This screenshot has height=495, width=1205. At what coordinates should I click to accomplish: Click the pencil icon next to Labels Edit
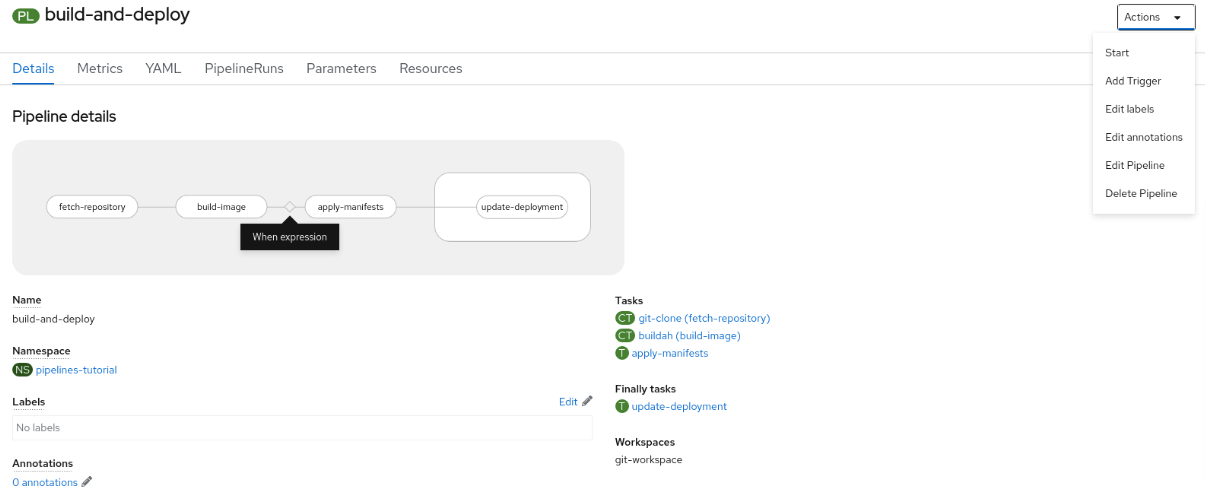click(x=587, y=402)
